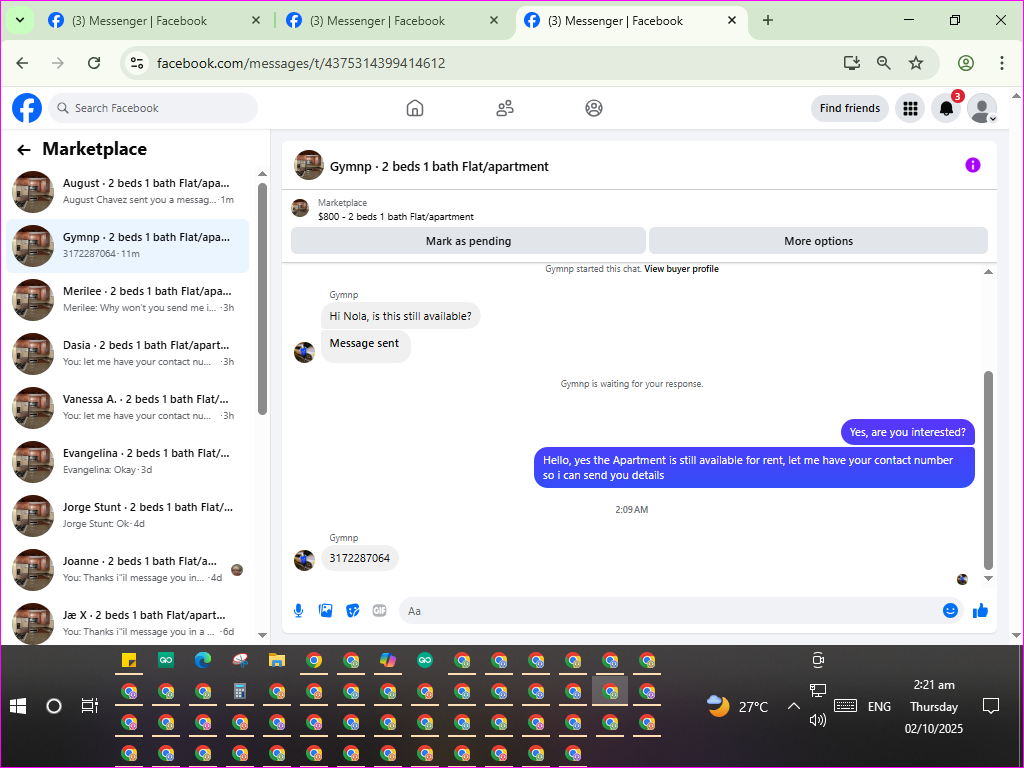Open the Groups icon in top navigation

coord(594,108)
